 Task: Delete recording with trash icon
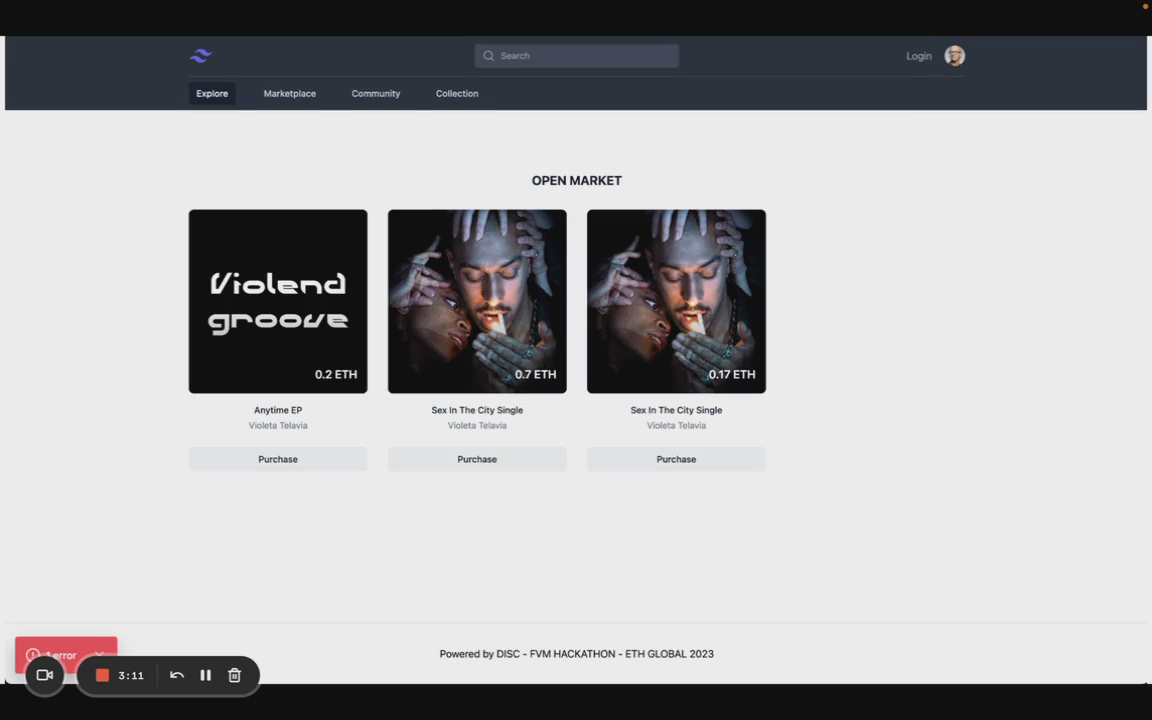234,674
